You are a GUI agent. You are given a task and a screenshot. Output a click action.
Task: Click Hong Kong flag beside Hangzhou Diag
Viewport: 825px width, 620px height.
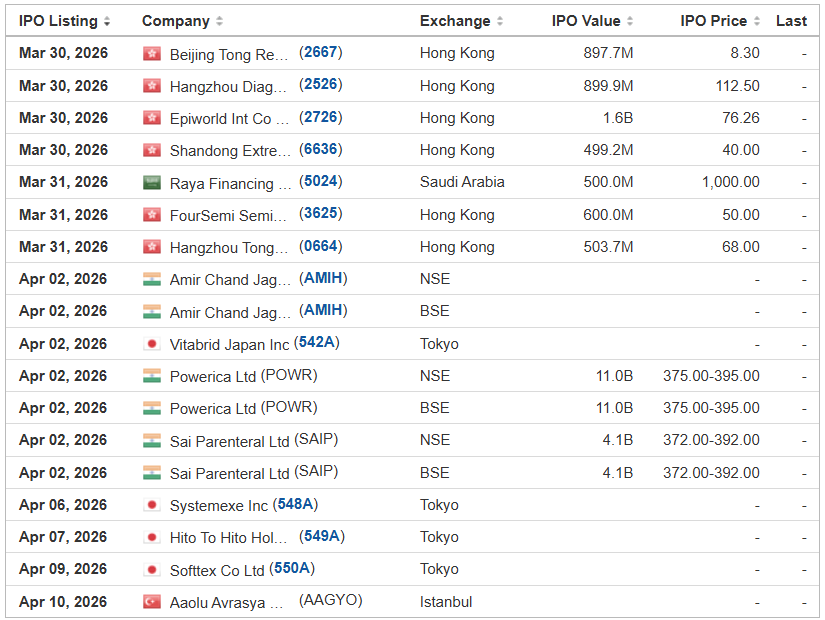pyautogui.click(x=152, y=86)
